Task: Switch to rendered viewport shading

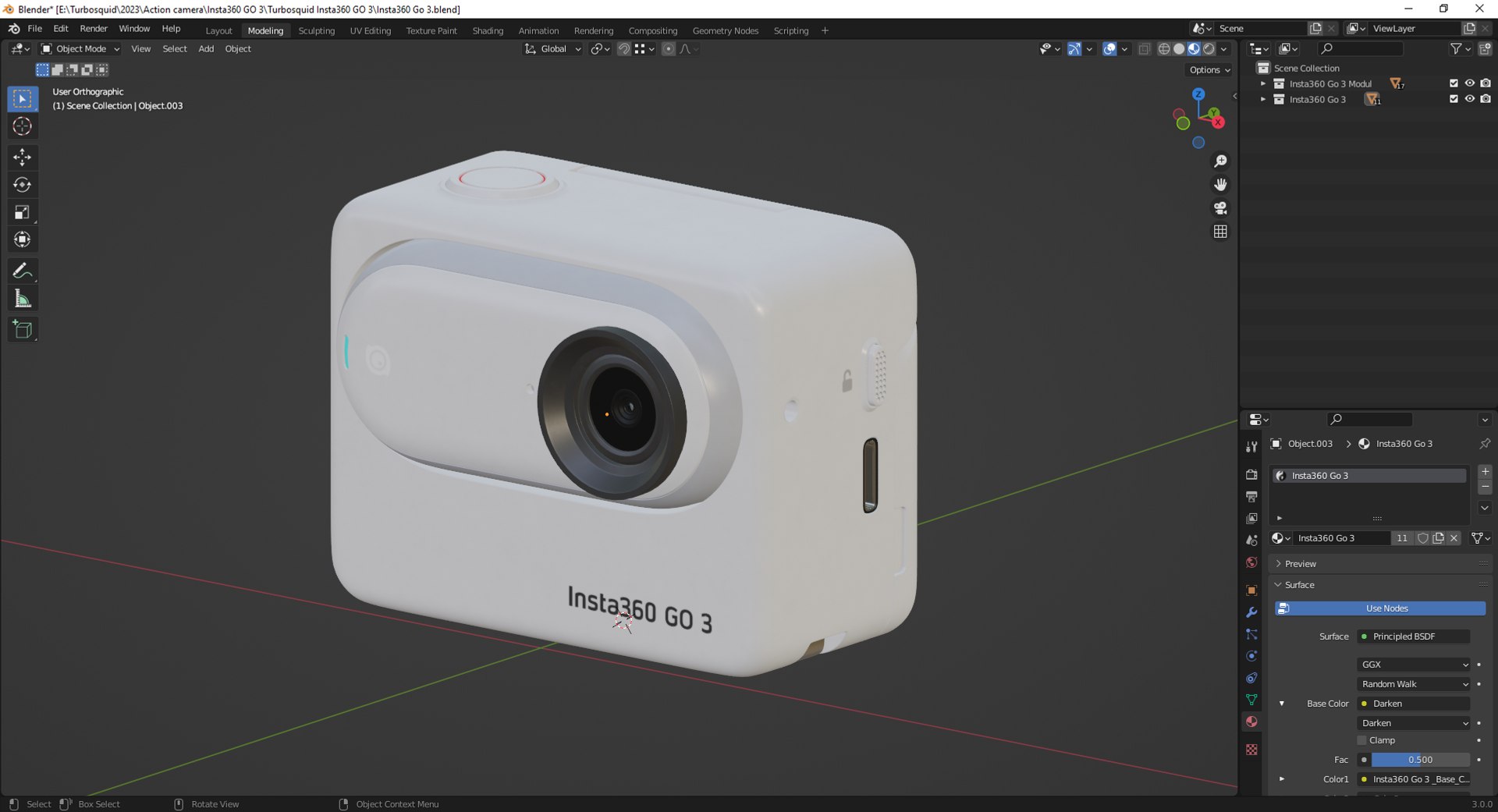Action: click(x=1209, y=49)
